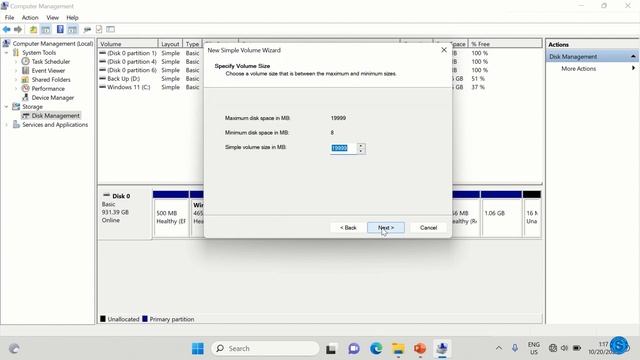
Task: Click the taskbar Search box
Action: [265, 348]
